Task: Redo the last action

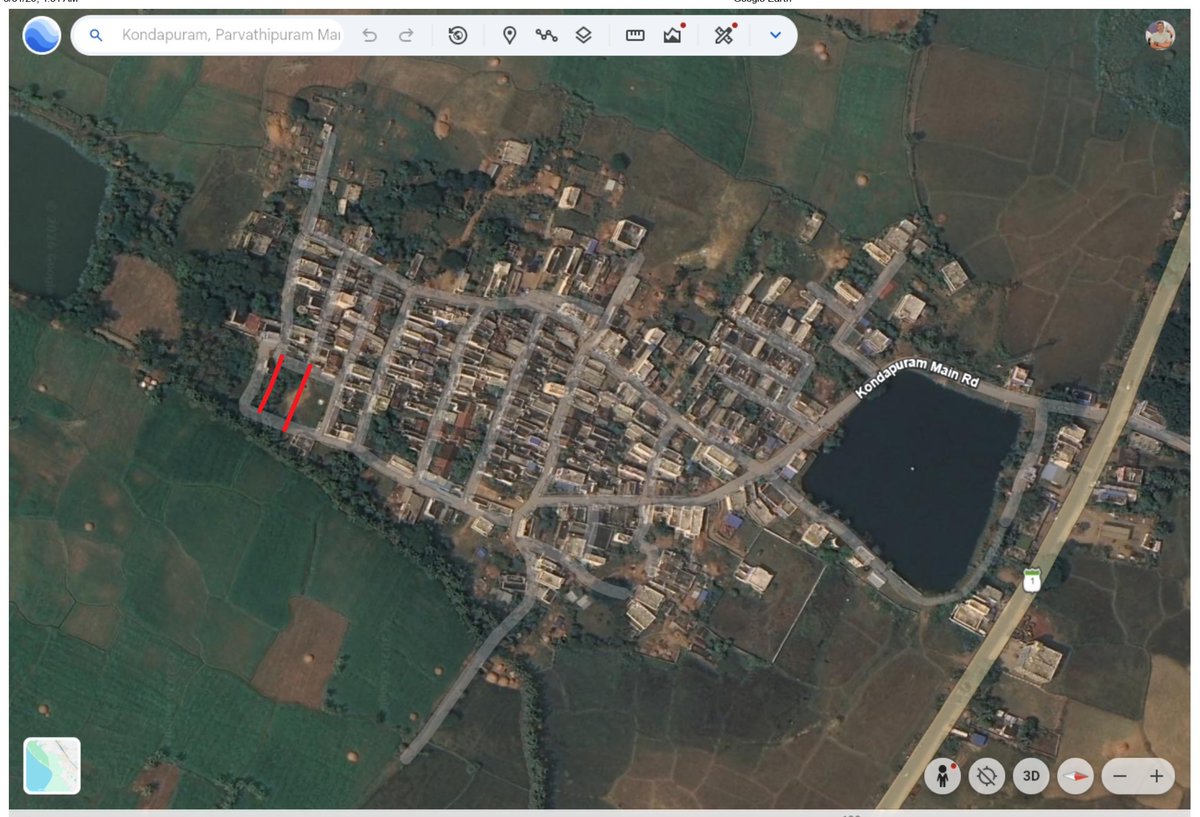Action: point(406,35)
